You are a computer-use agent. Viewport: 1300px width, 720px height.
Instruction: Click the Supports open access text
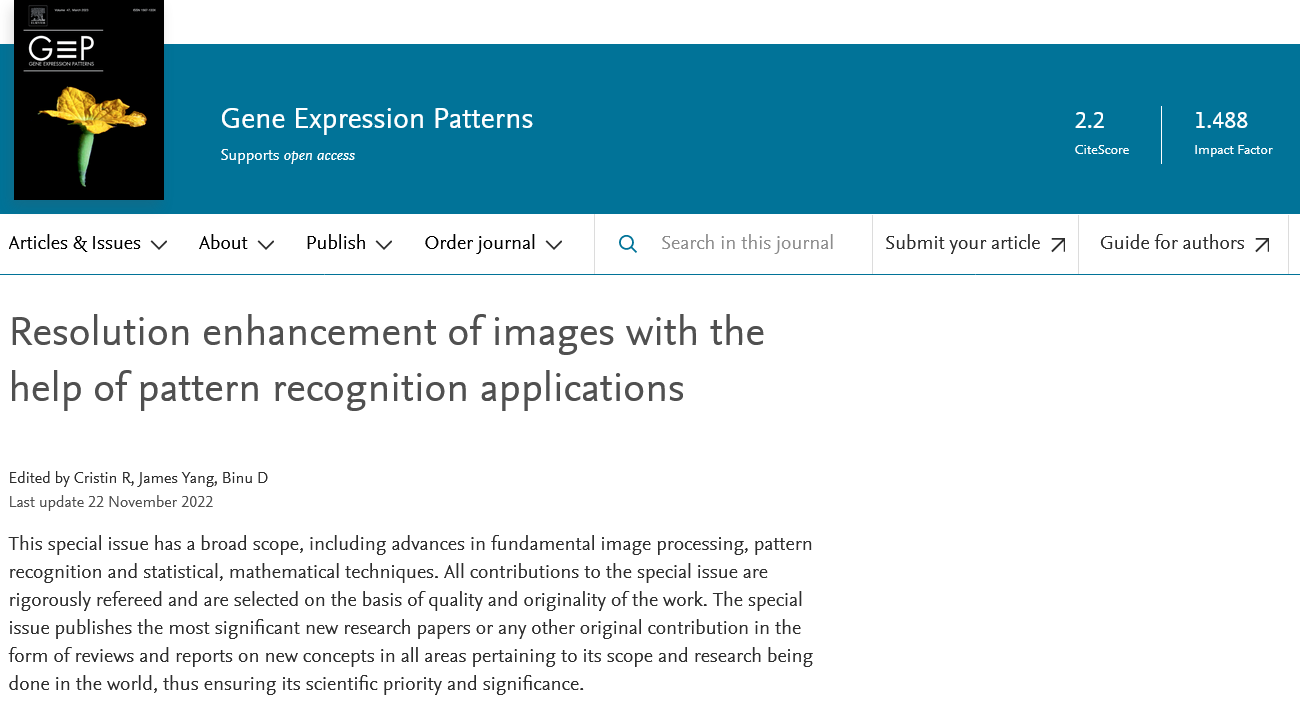click(288, 156)
